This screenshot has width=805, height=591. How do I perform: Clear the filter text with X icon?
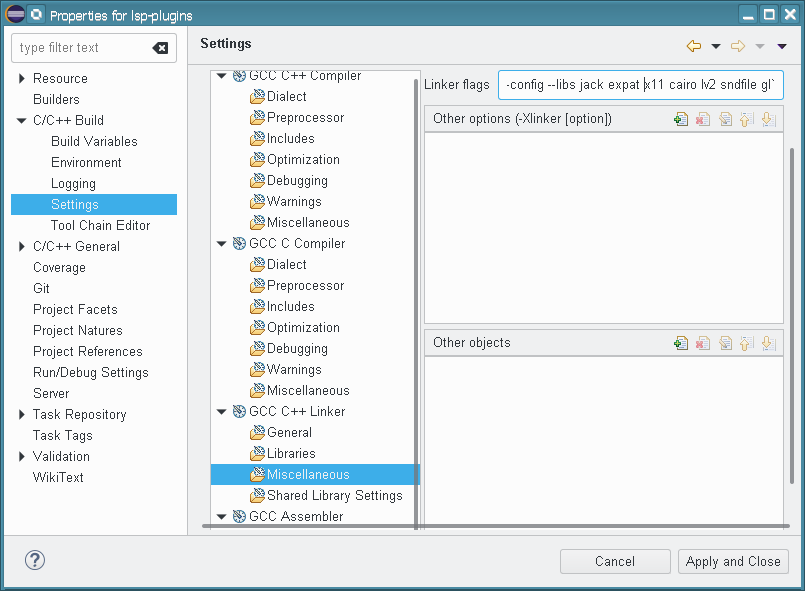click(x=160, y=48)
